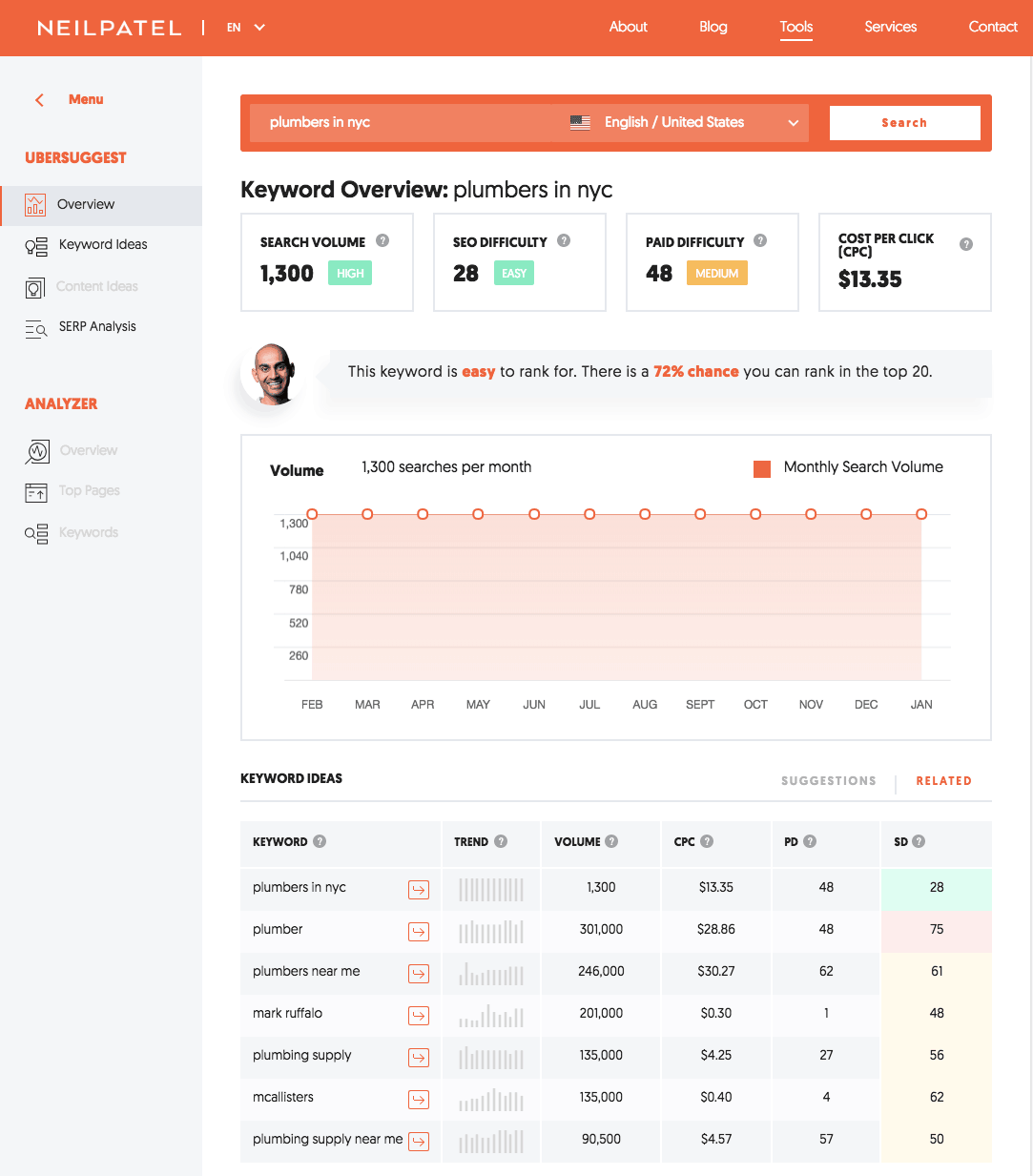Click SD value '75' for plumber
The image size is (1033, 1176).
(937, 929)
